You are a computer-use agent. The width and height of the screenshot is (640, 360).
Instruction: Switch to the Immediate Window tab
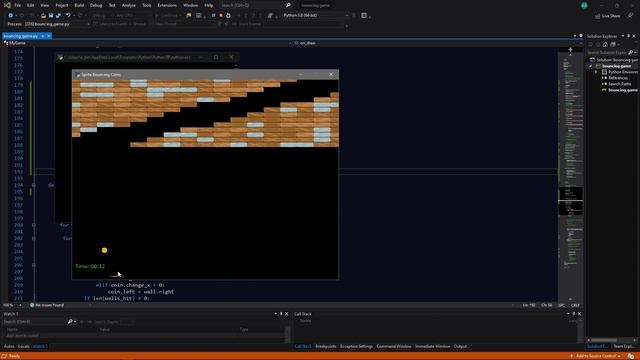click(x=432, y=347)
